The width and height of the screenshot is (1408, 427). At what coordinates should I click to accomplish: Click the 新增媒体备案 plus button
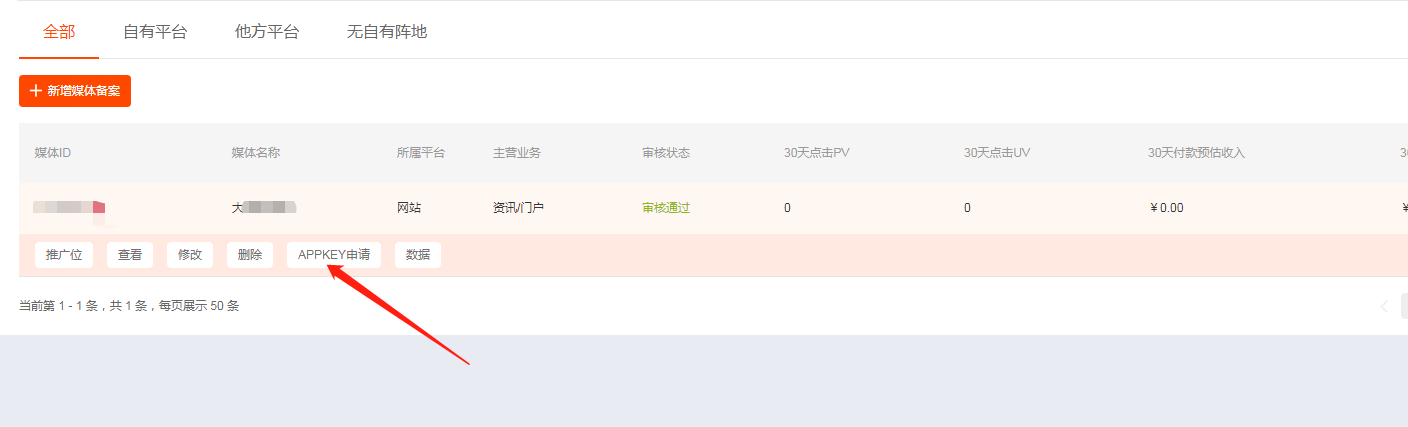(75, 91)
